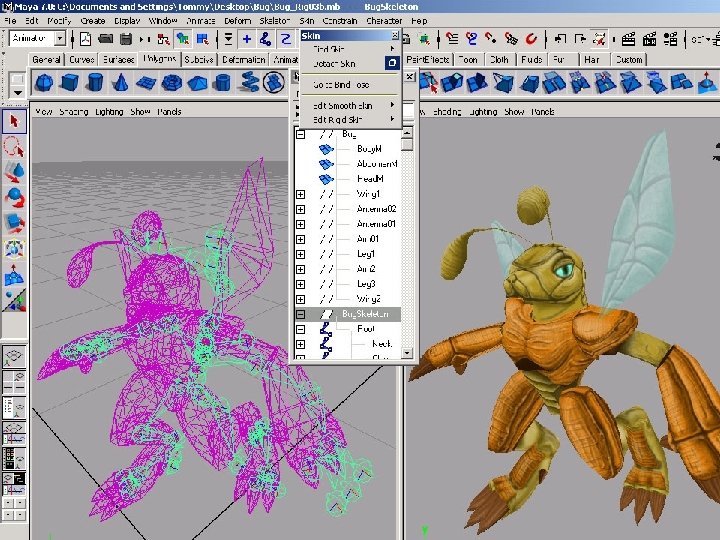Activate the Show Manipulator tool
Viewport: 720px width, 540px height.
14,300
